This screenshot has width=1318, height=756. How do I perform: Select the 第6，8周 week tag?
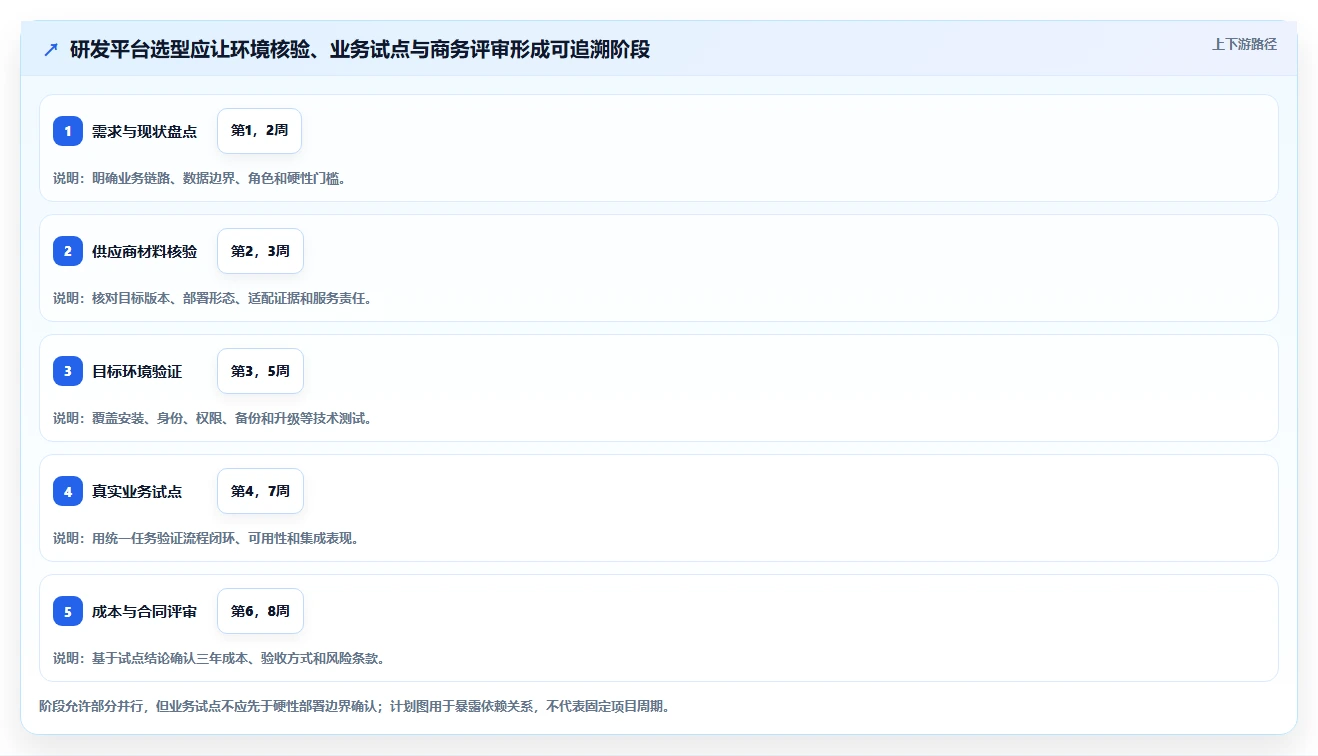(260, 611)
